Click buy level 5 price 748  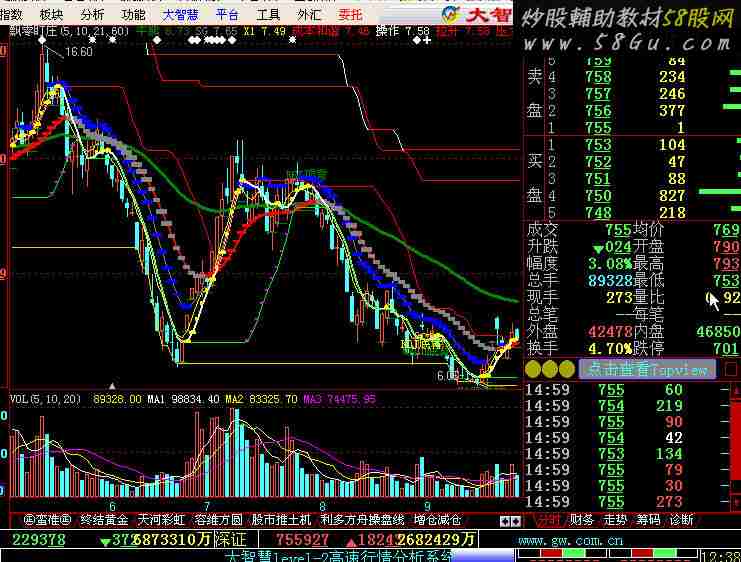[x=599, y=213]
